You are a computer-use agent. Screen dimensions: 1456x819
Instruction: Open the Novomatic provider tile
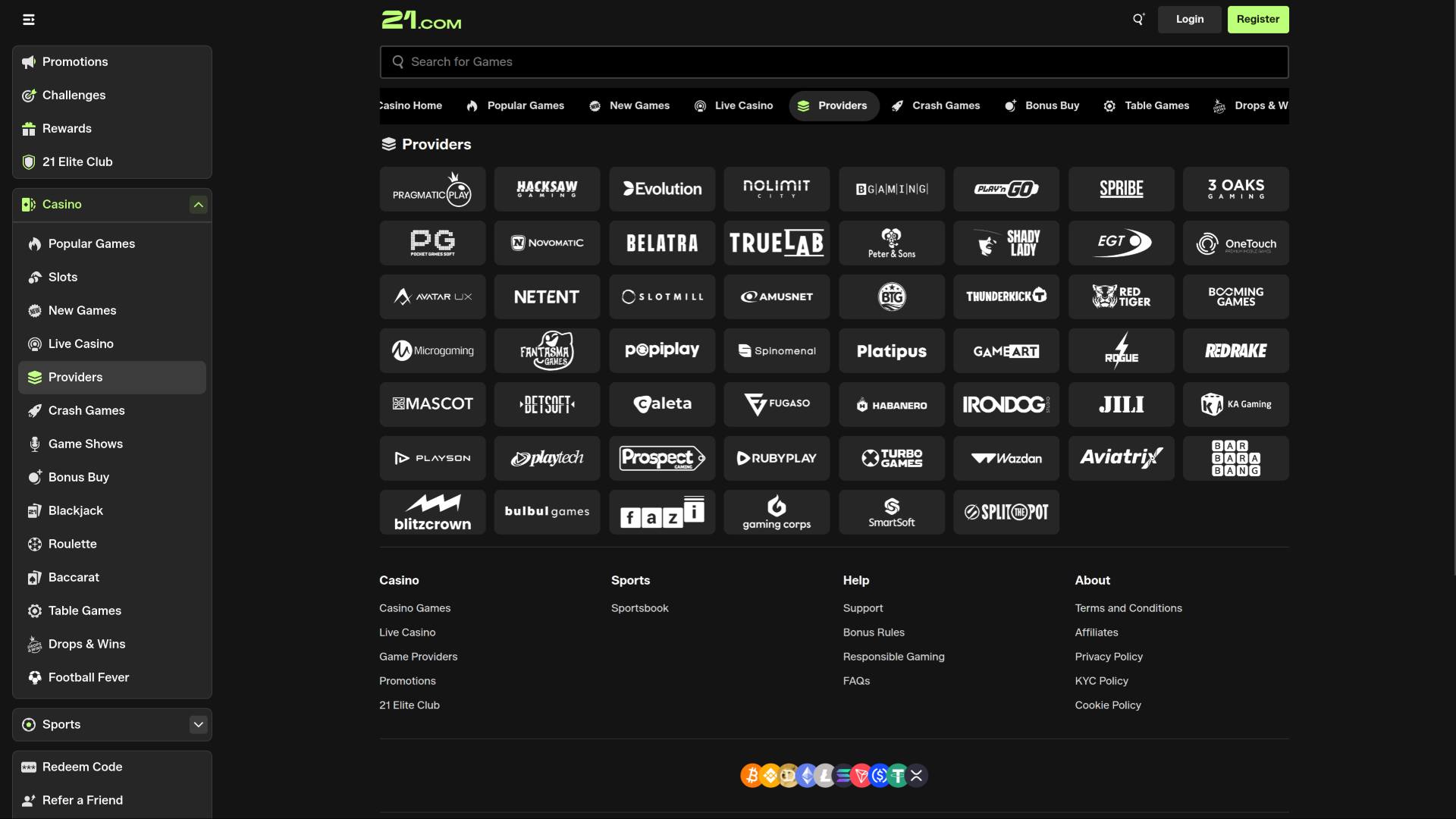click(547, 243)
